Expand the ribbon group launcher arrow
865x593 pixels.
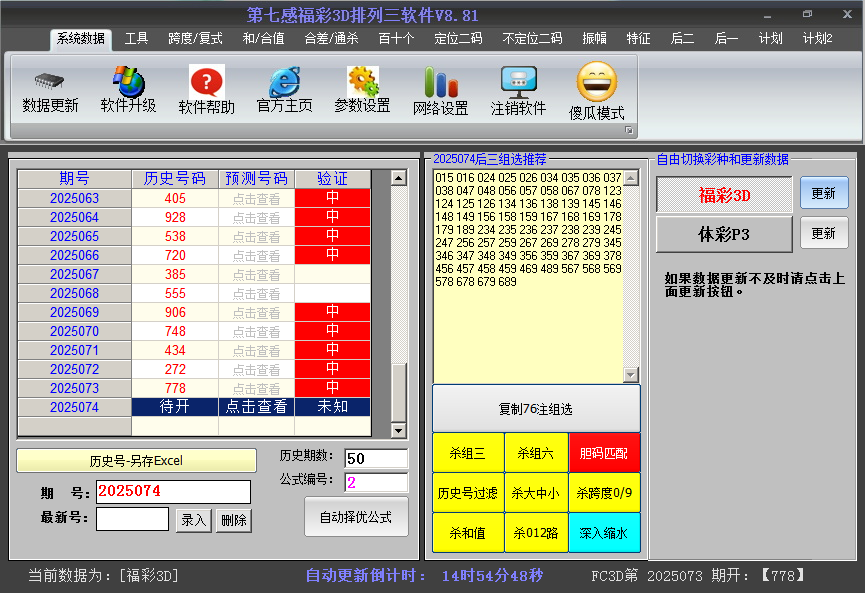(x=628, y=130)
